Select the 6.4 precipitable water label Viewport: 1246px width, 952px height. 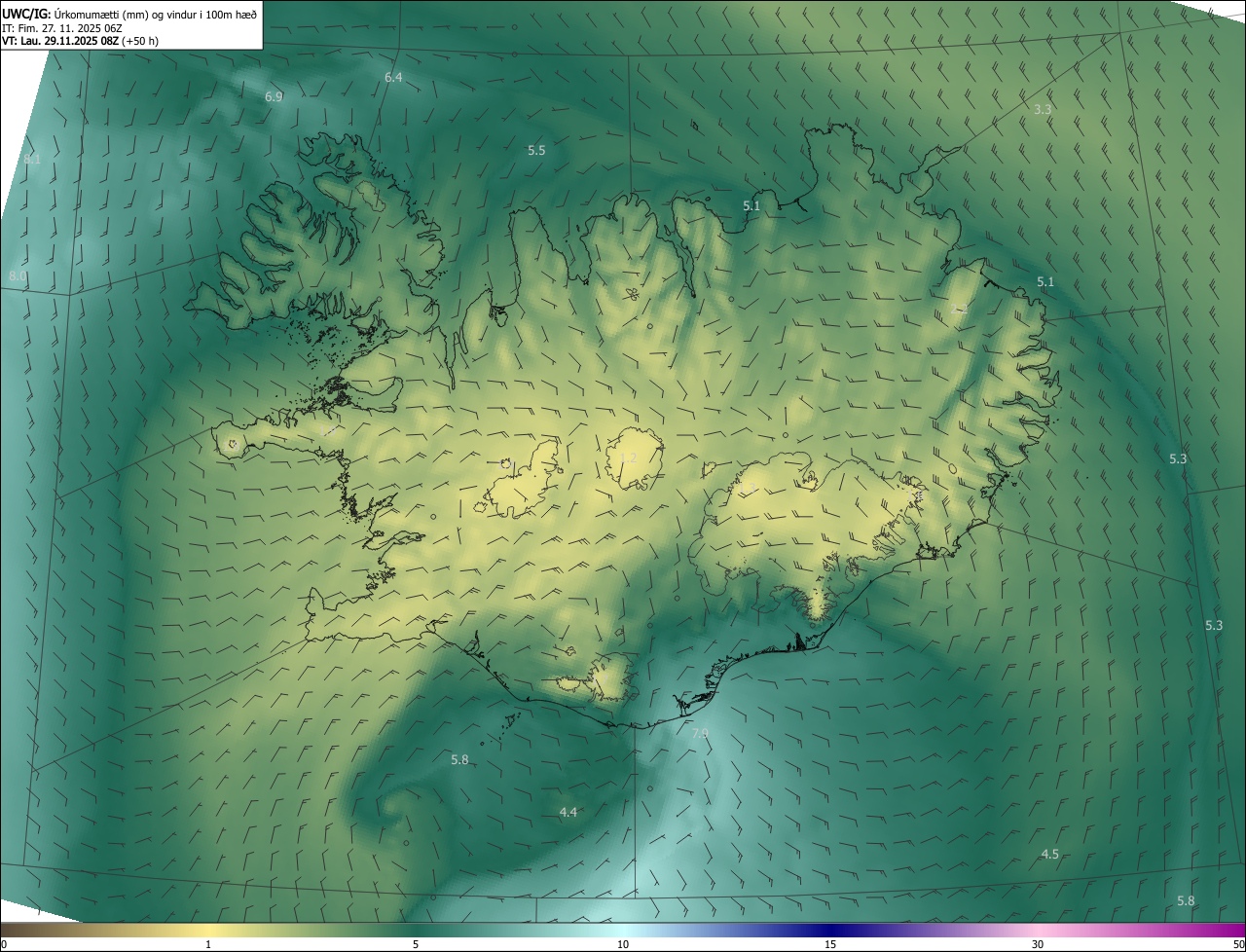[x=393, y=77]
